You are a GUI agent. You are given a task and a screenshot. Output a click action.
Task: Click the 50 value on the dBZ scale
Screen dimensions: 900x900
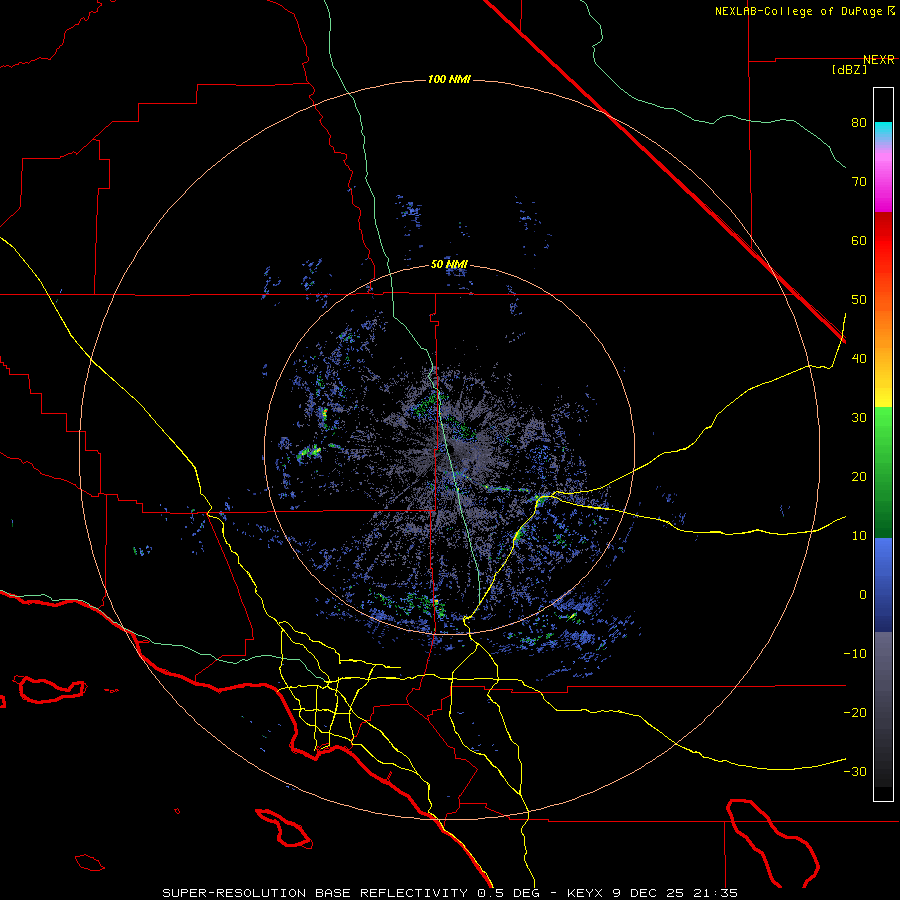pos(859,300)
